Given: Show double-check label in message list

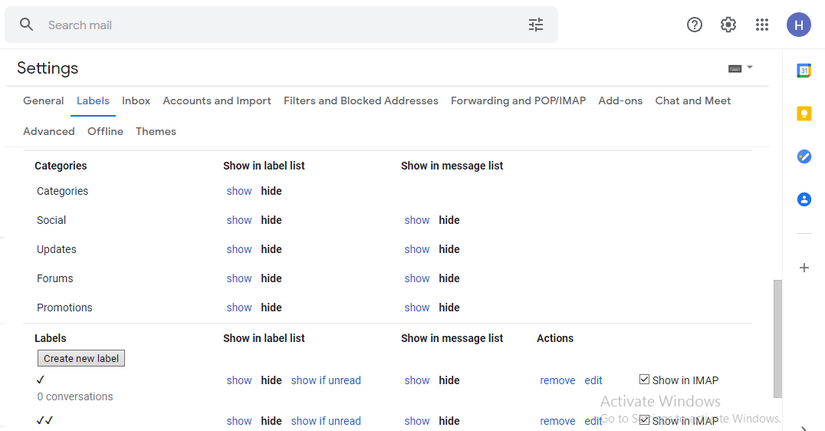Looking at the screenshot, I should [417, 421].
